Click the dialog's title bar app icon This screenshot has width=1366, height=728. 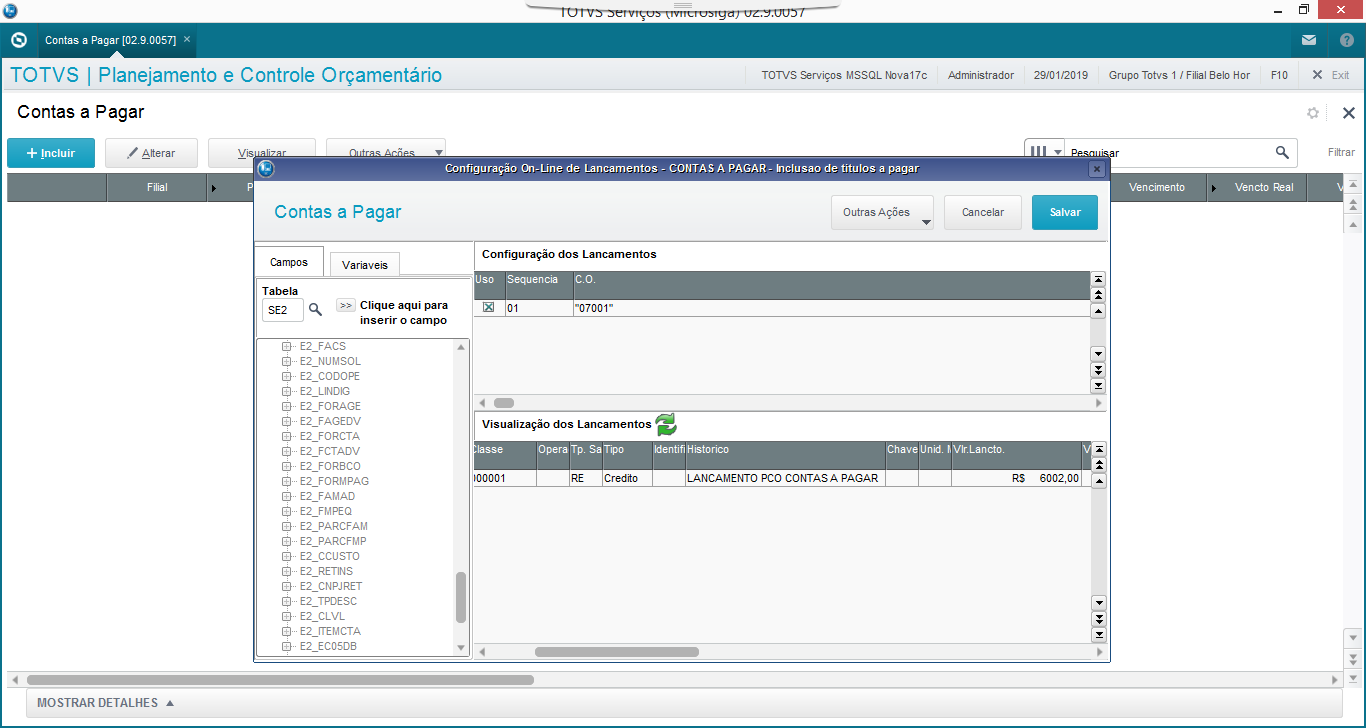click(266, 168)
